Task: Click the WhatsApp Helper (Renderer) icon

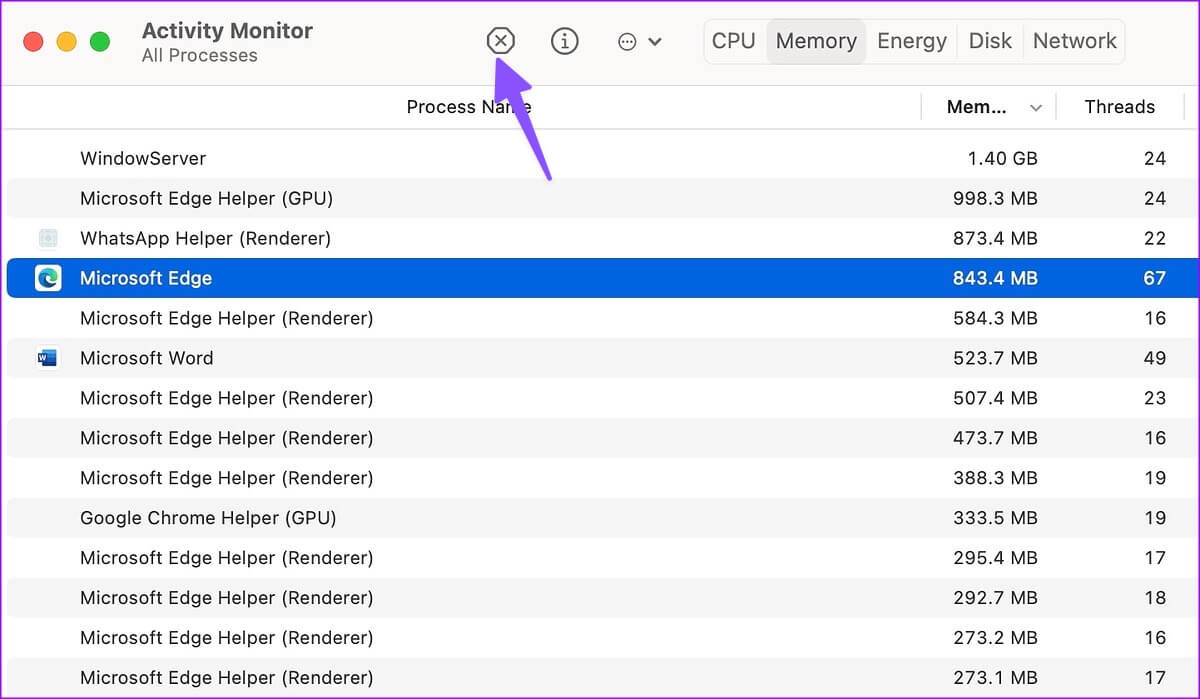Action: point(48,238)
